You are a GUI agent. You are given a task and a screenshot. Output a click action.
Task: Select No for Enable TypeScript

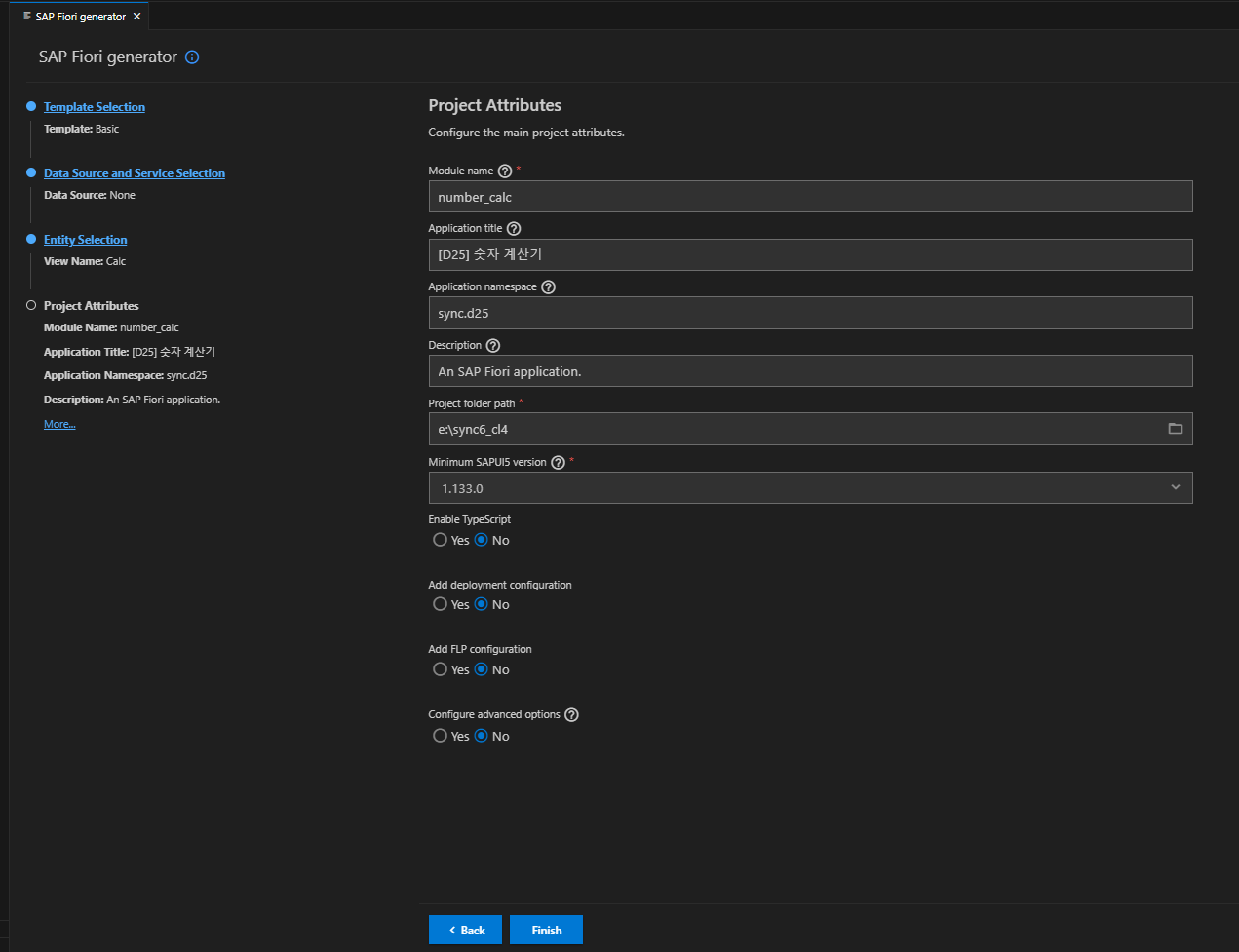(482, 540)
